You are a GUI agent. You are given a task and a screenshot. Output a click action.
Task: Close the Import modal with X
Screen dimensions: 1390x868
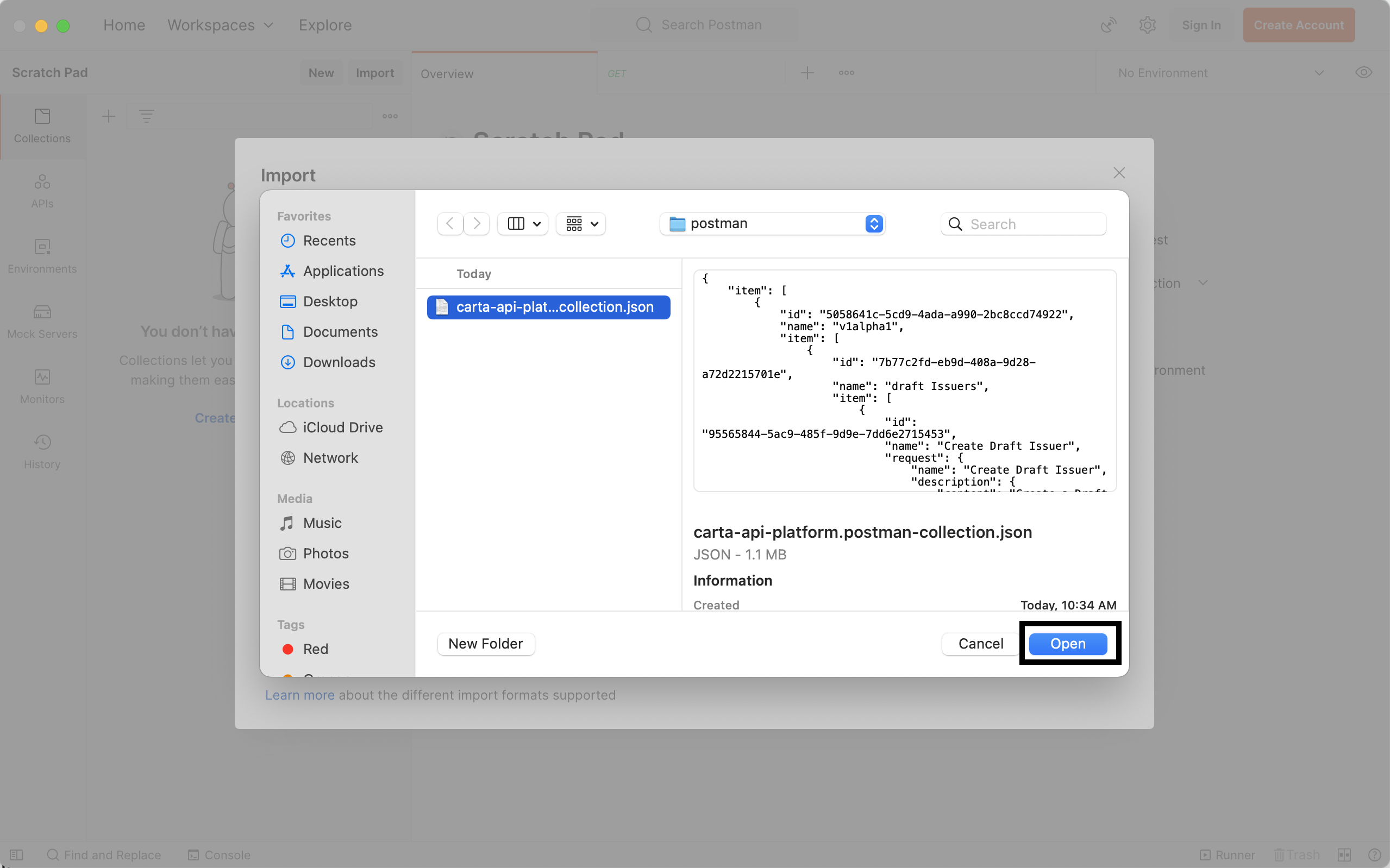coord(1118,173)
